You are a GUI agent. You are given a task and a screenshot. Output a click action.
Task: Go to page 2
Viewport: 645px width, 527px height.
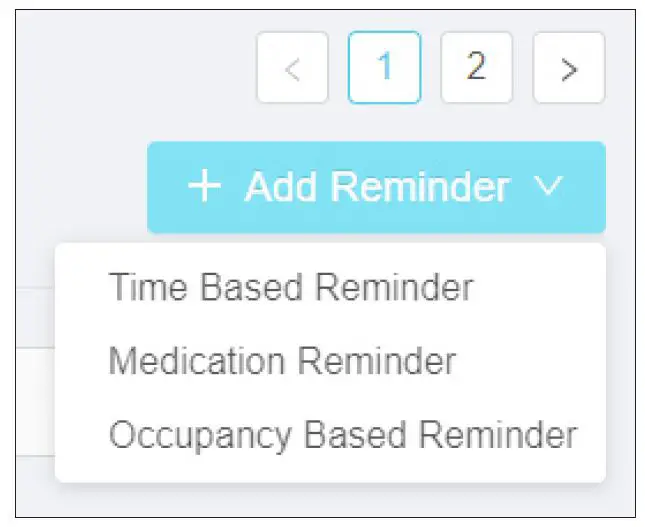click(476, 68)
